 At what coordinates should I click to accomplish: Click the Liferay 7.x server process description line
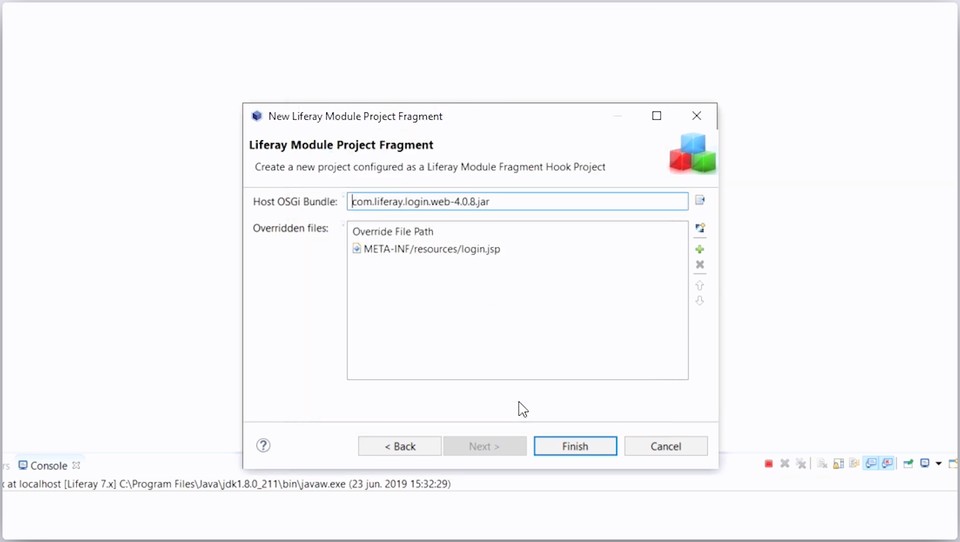pyautogui.click(x=226, y=484)
